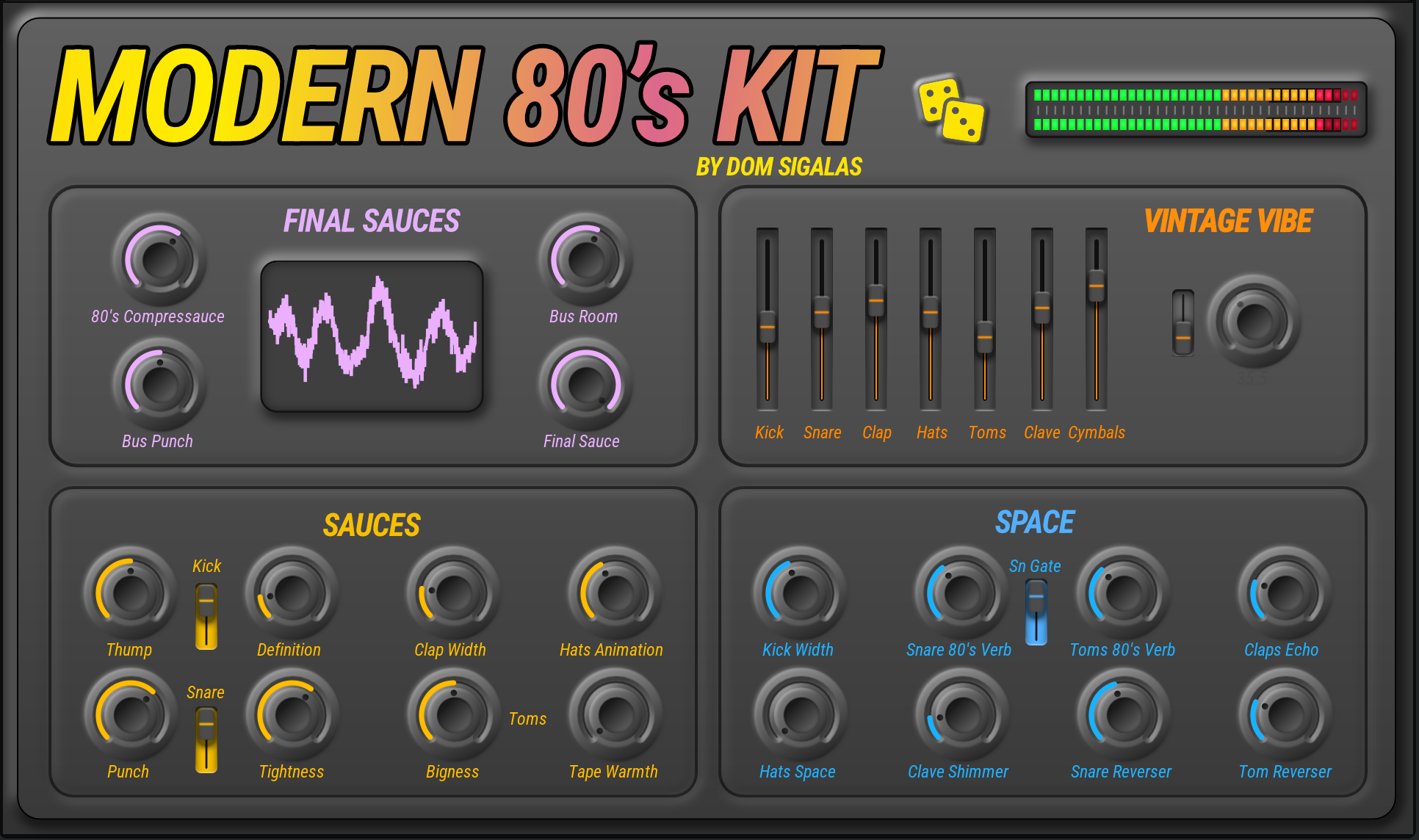Click the Hats Animation knob
The image size is (1419, 840).
point(615,593)
